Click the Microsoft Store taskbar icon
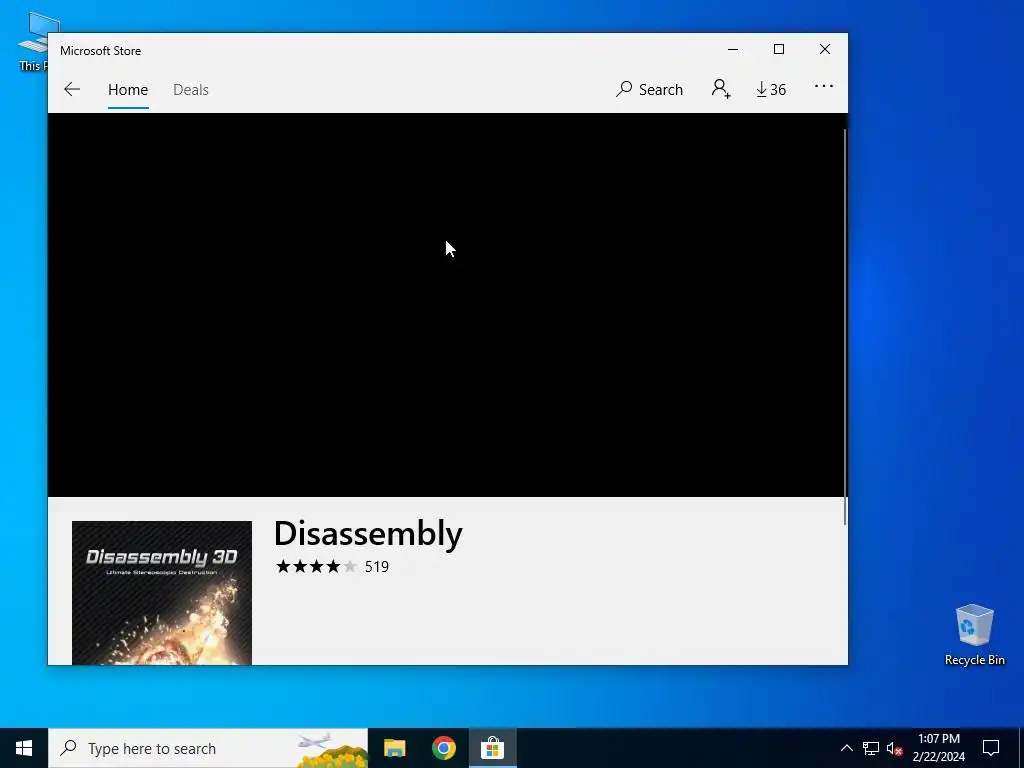Viewport: 1024px width, 768px height. point(492,748)
